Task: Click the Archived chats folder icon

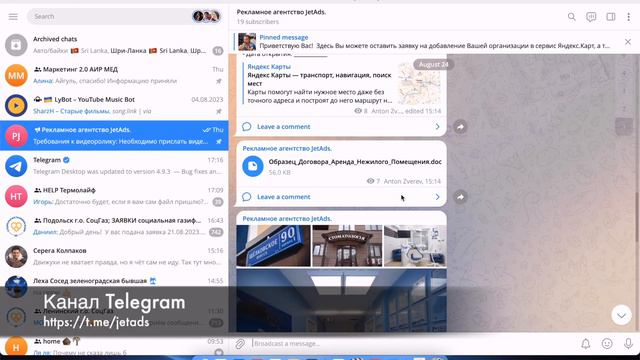Action: point(16,45)
